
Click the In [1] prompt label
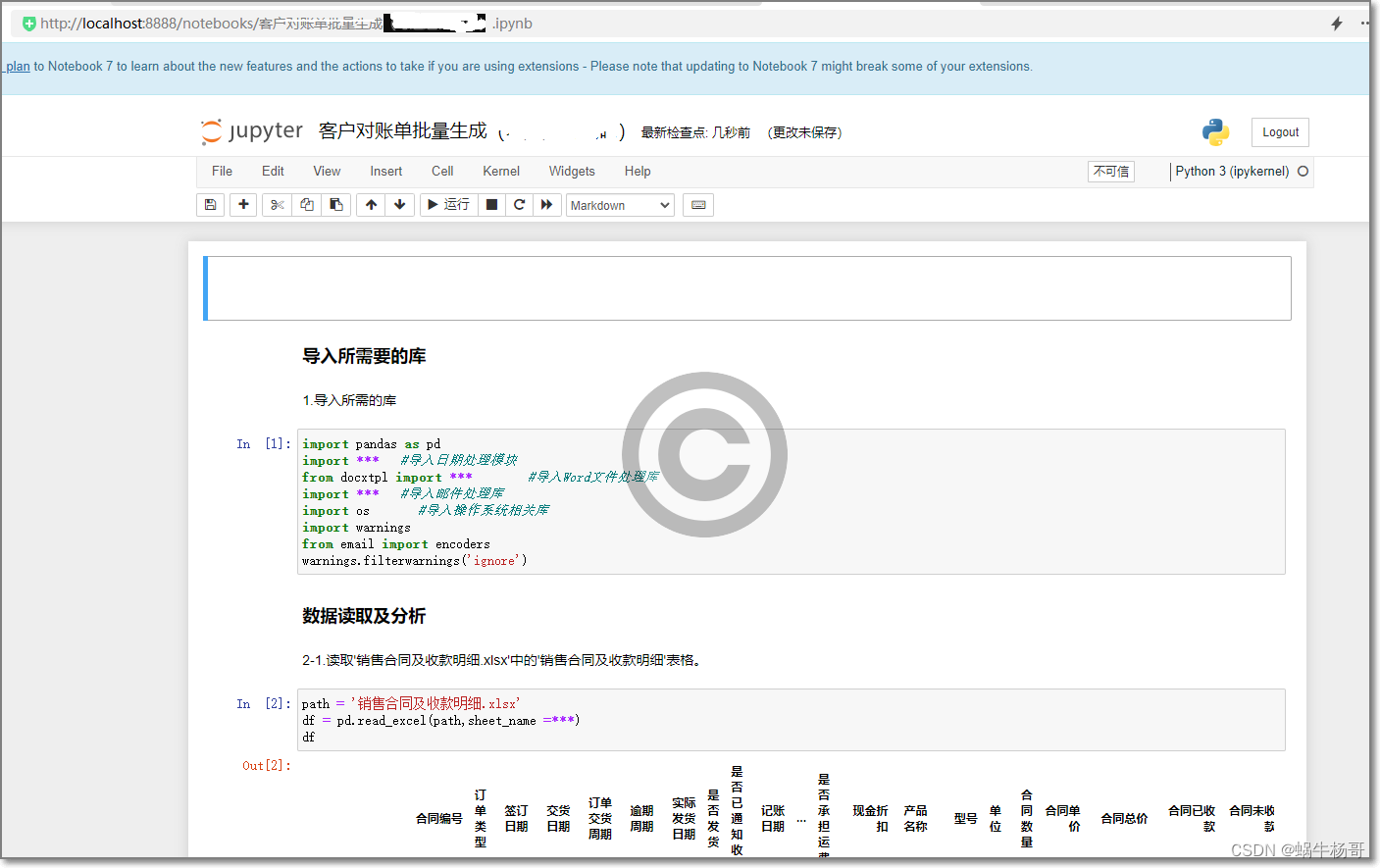264,444
